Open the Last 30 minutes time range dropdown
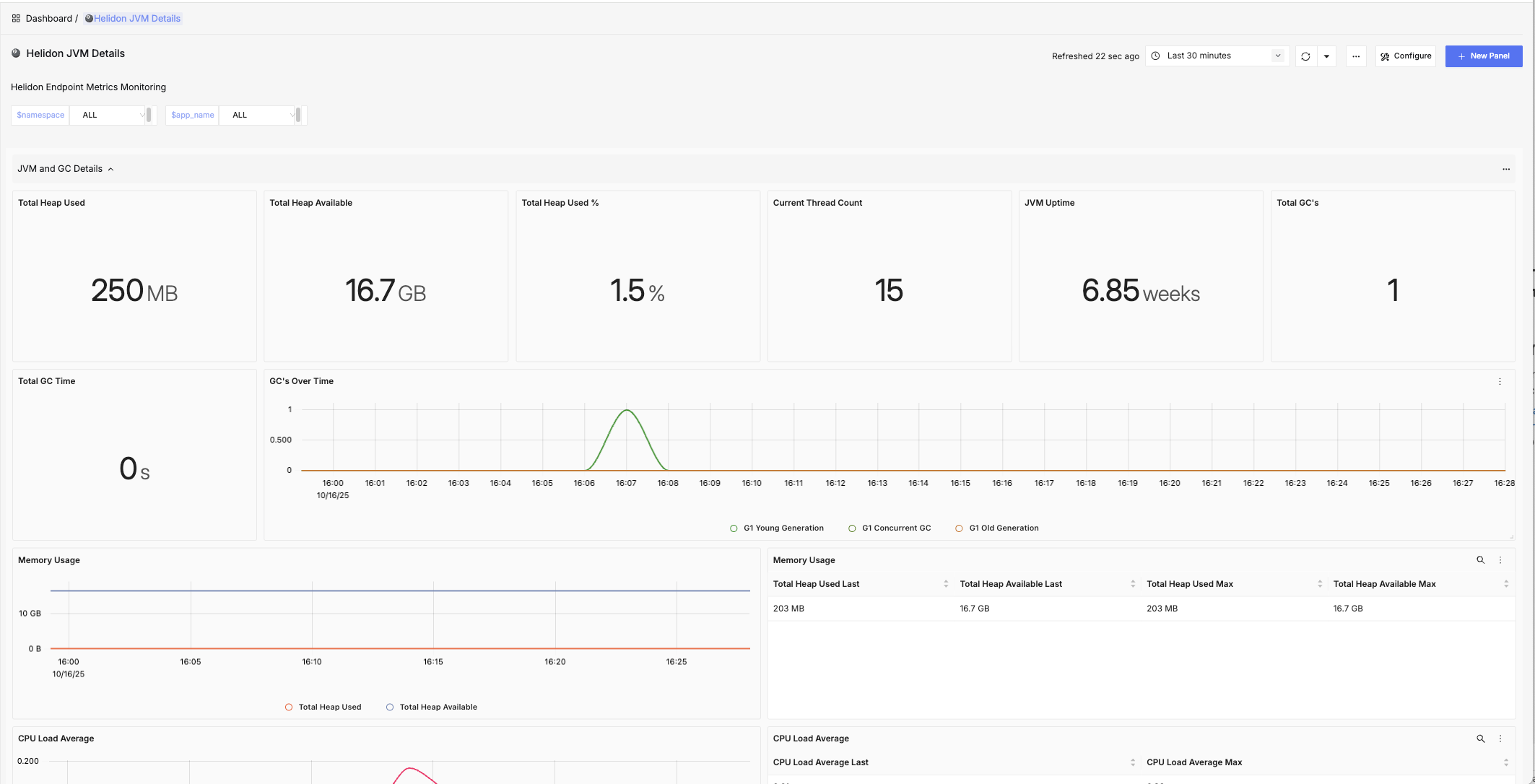1535x784 pixels. pos(1217,56)
